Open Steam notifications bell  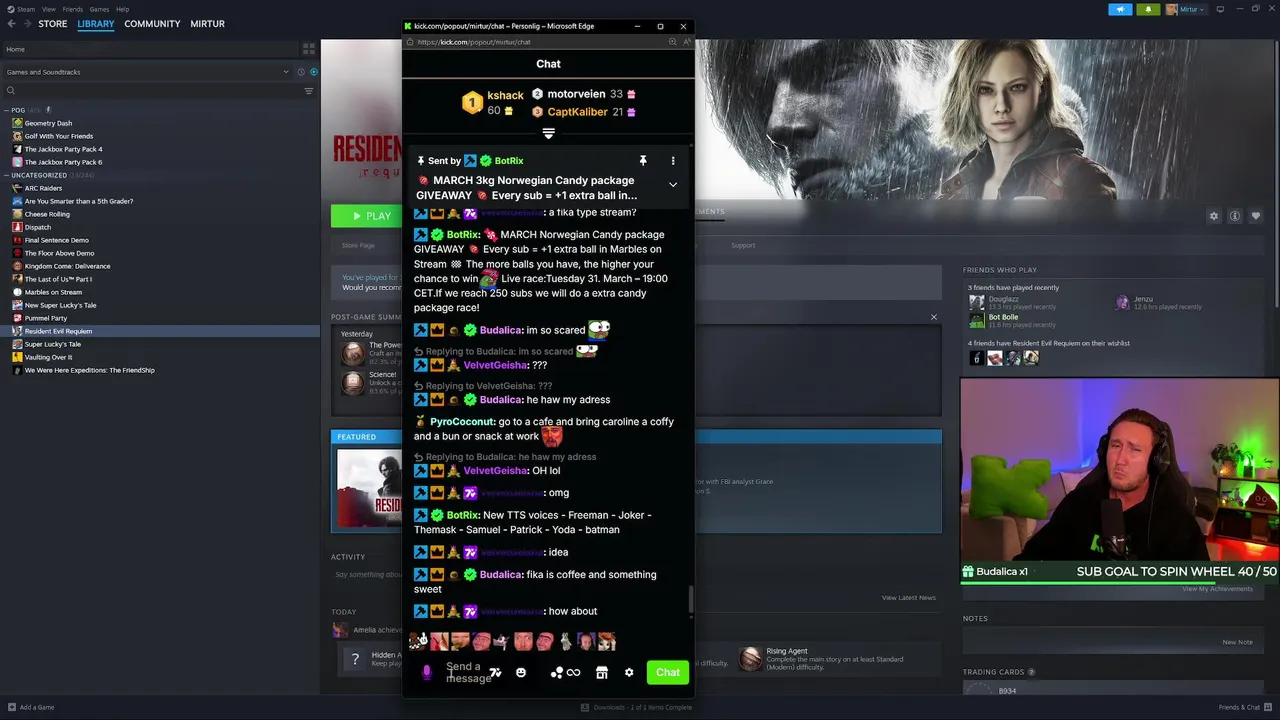(1147, 9)
